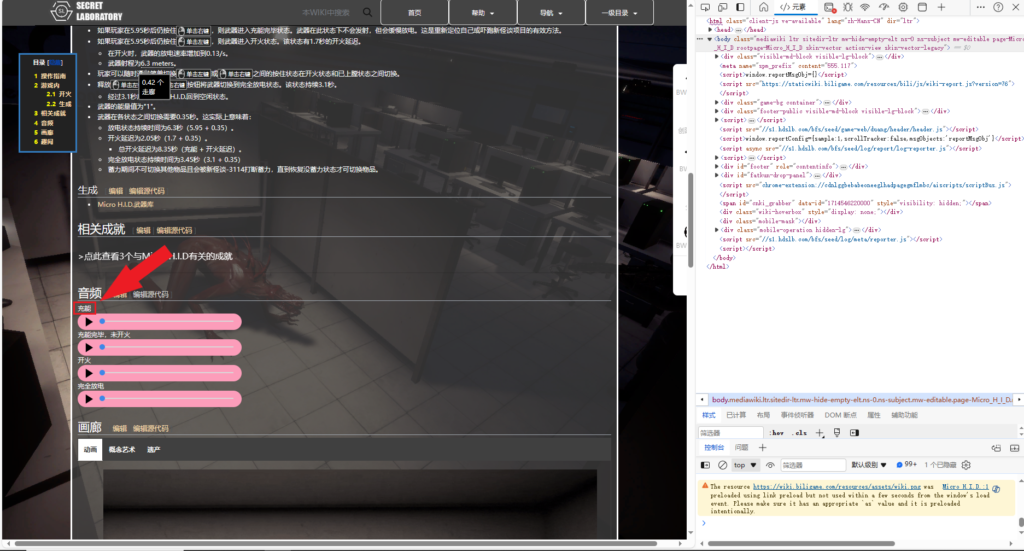Toggle the computed styles sidebar icon
The height and width of the screenshot is (551, 1024).
tap(854, 433)
